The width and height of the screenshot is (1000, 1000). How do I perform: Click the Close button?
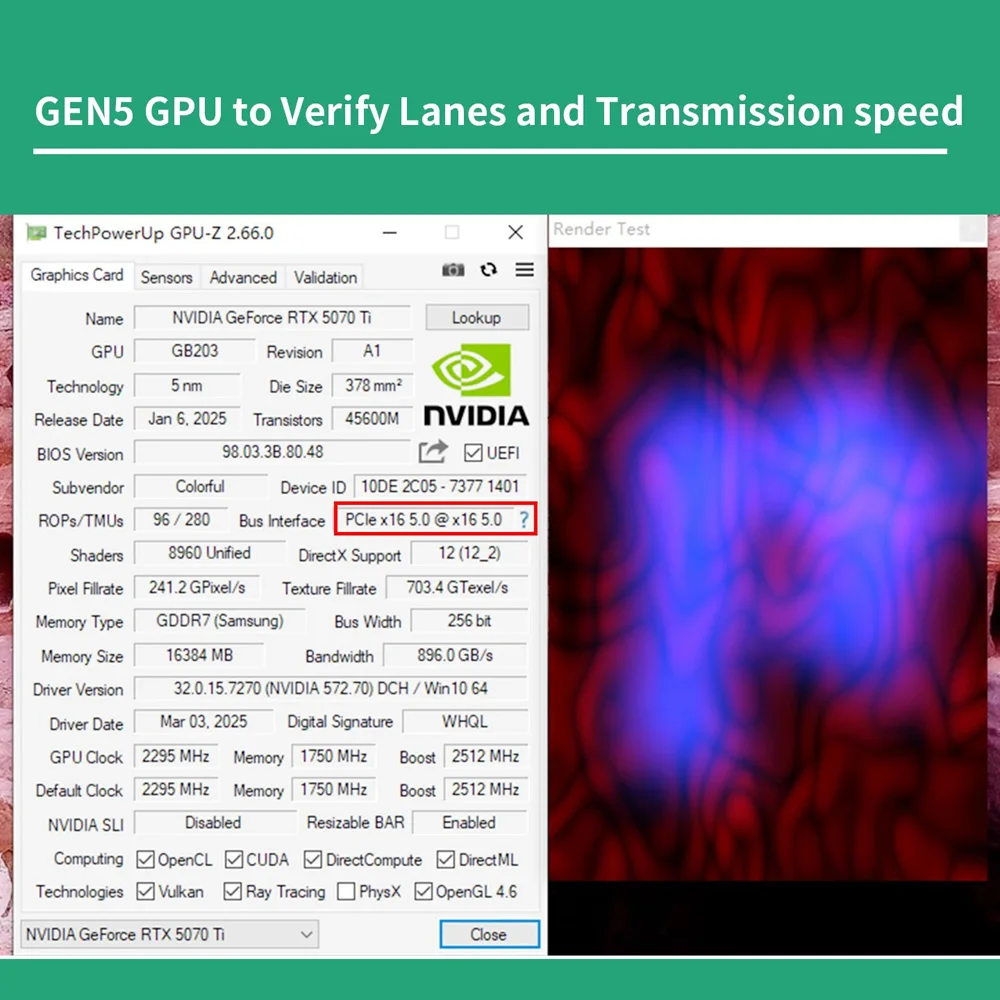pos(489,934)
